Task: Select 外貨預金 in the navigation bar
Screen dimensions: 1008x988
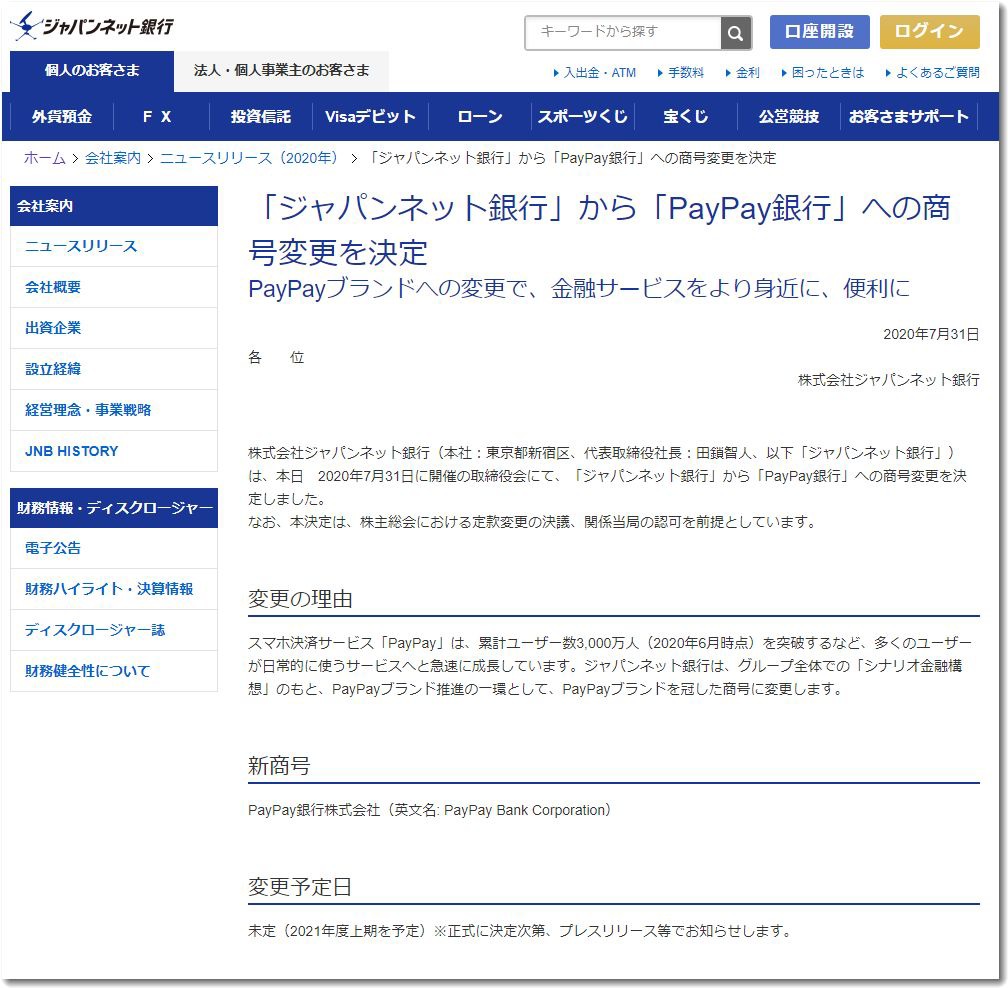Action: (x=62, y=116)
